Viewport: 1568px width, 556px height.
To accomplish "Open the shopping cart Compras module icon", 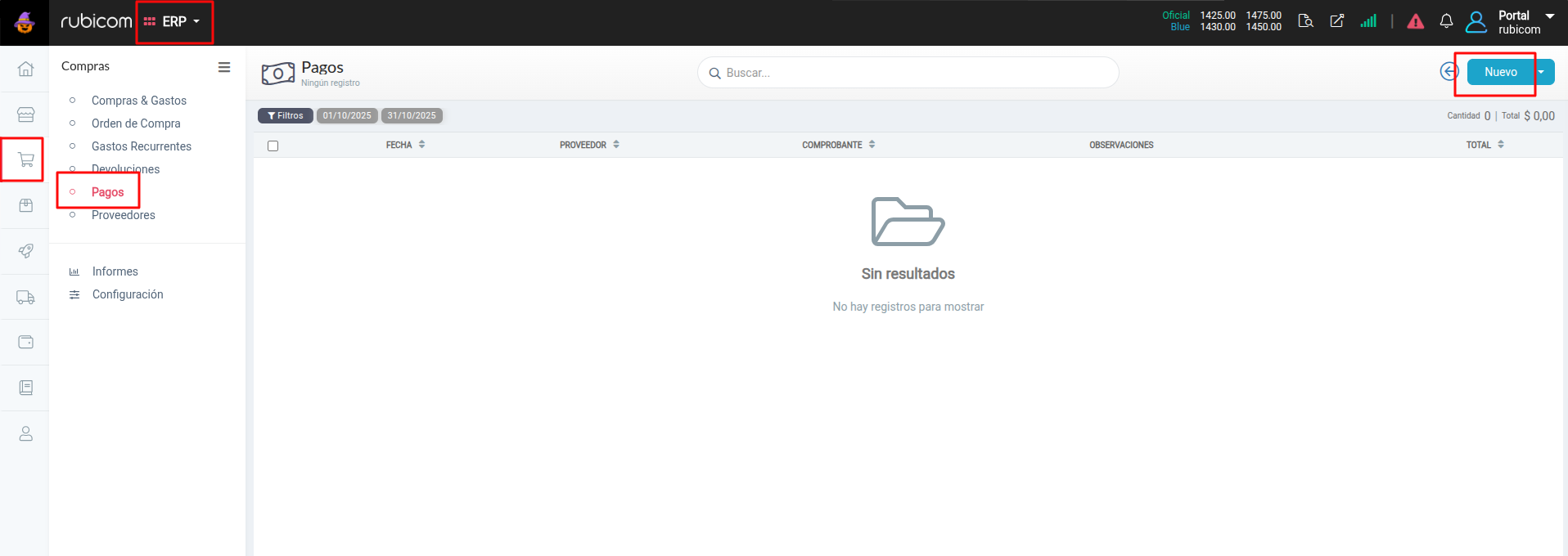I will 25,160.
